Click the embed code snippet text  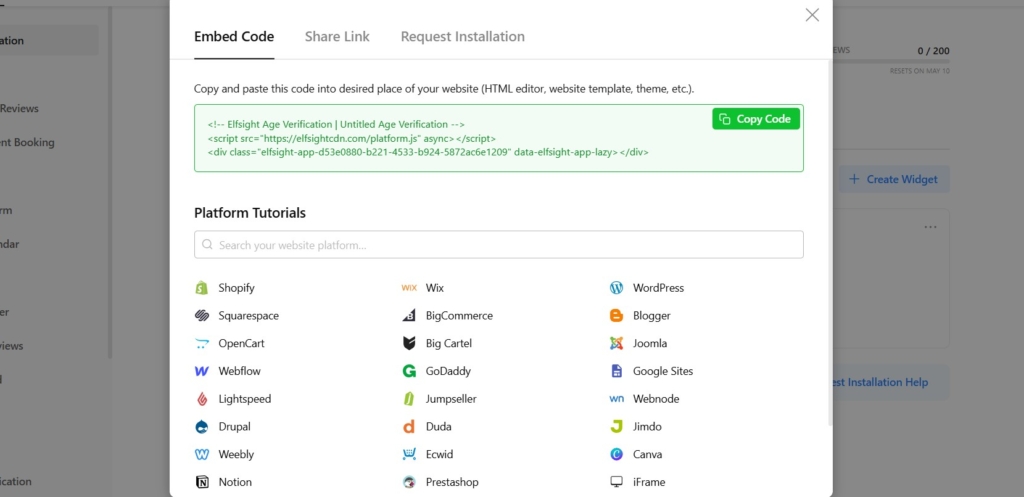[430, 139]
